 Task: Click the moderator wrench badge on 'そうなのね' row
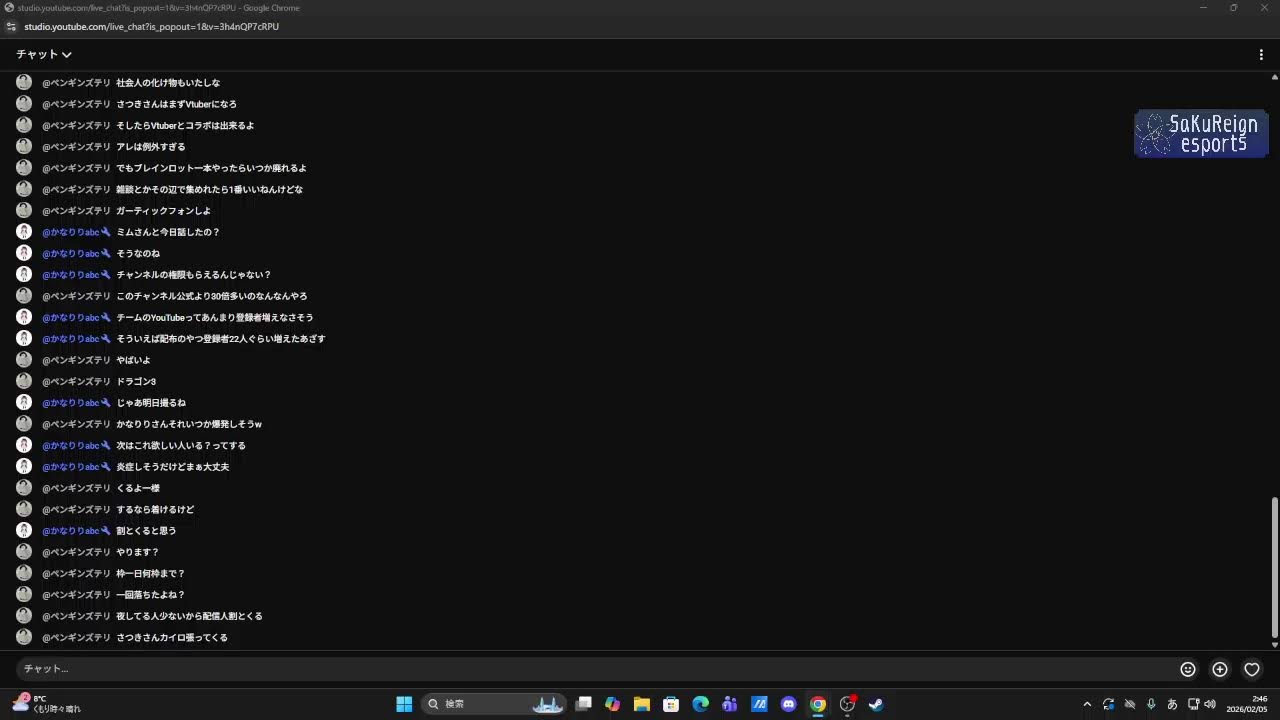(106, 253)
